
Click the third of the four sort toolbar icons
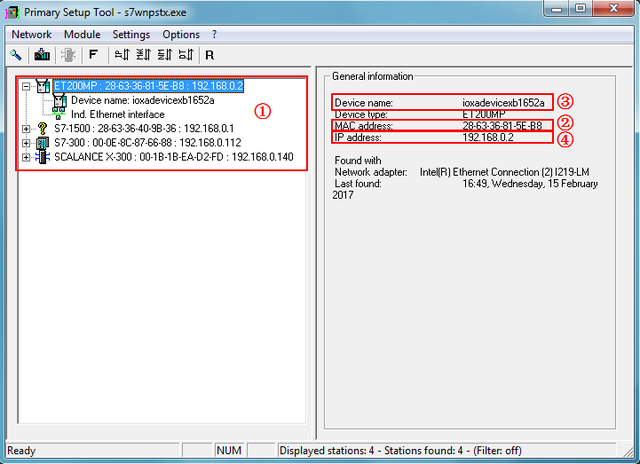(x=165, y=55)
